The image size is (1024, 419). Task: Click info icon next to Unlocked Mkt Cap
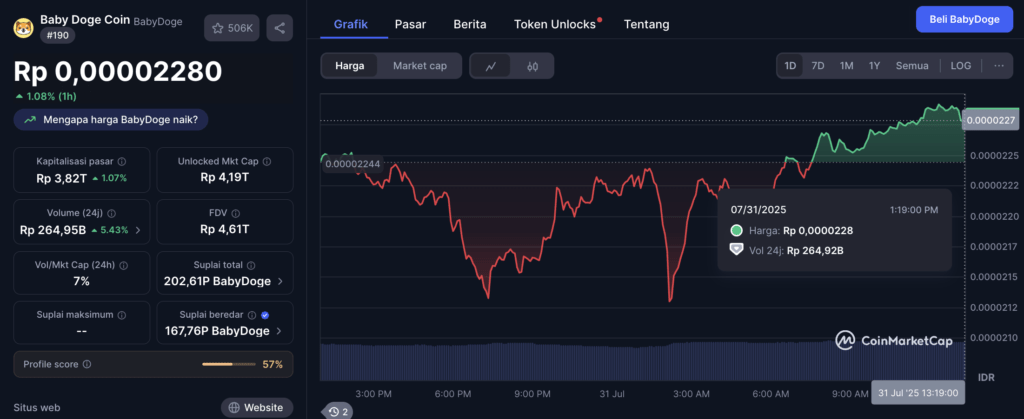(x=266, y=161)
